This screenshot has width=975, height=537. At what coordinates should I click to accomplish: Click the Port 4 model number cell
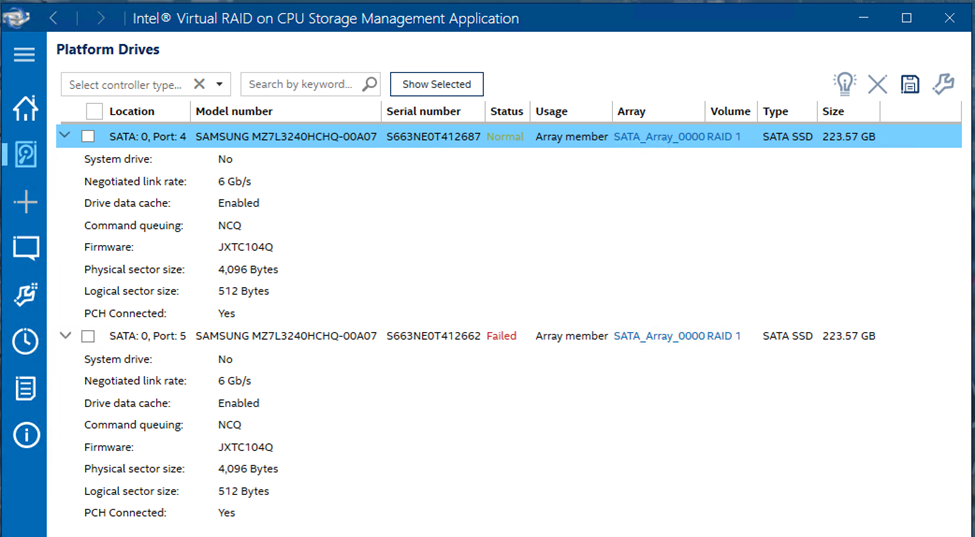pos(286,136)
